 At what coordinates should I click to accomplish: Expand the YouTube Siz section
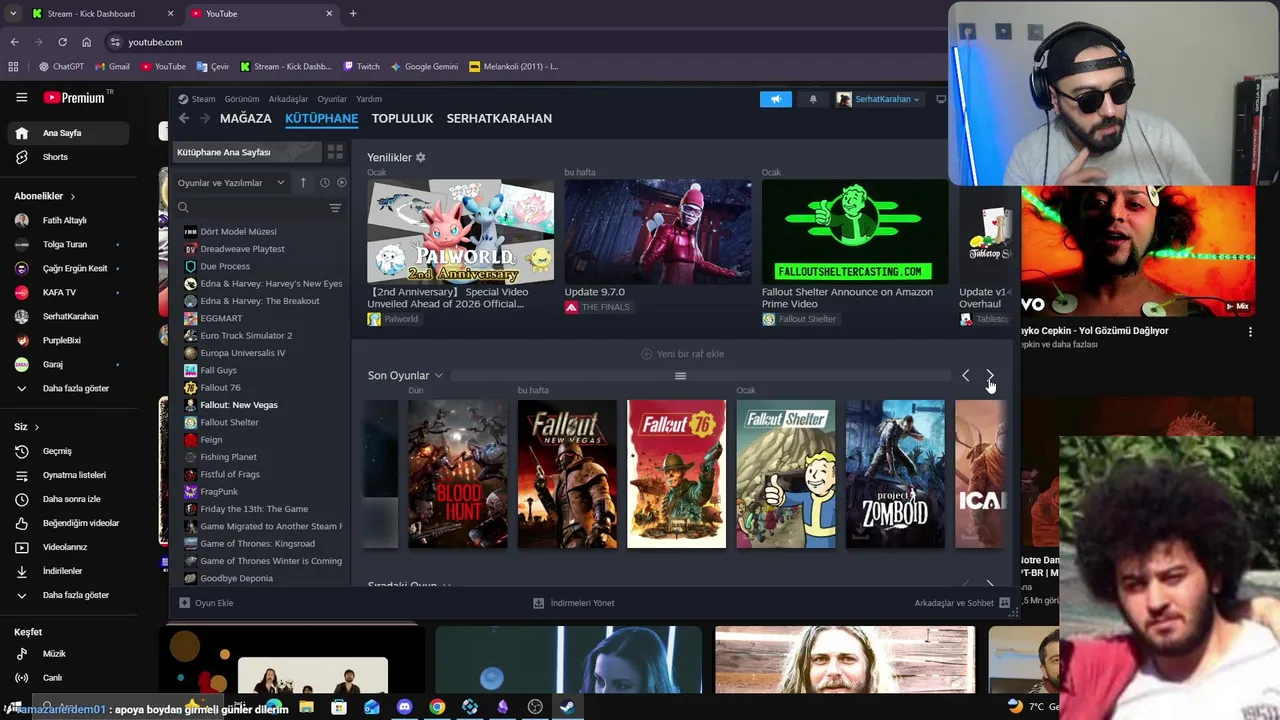27,427
